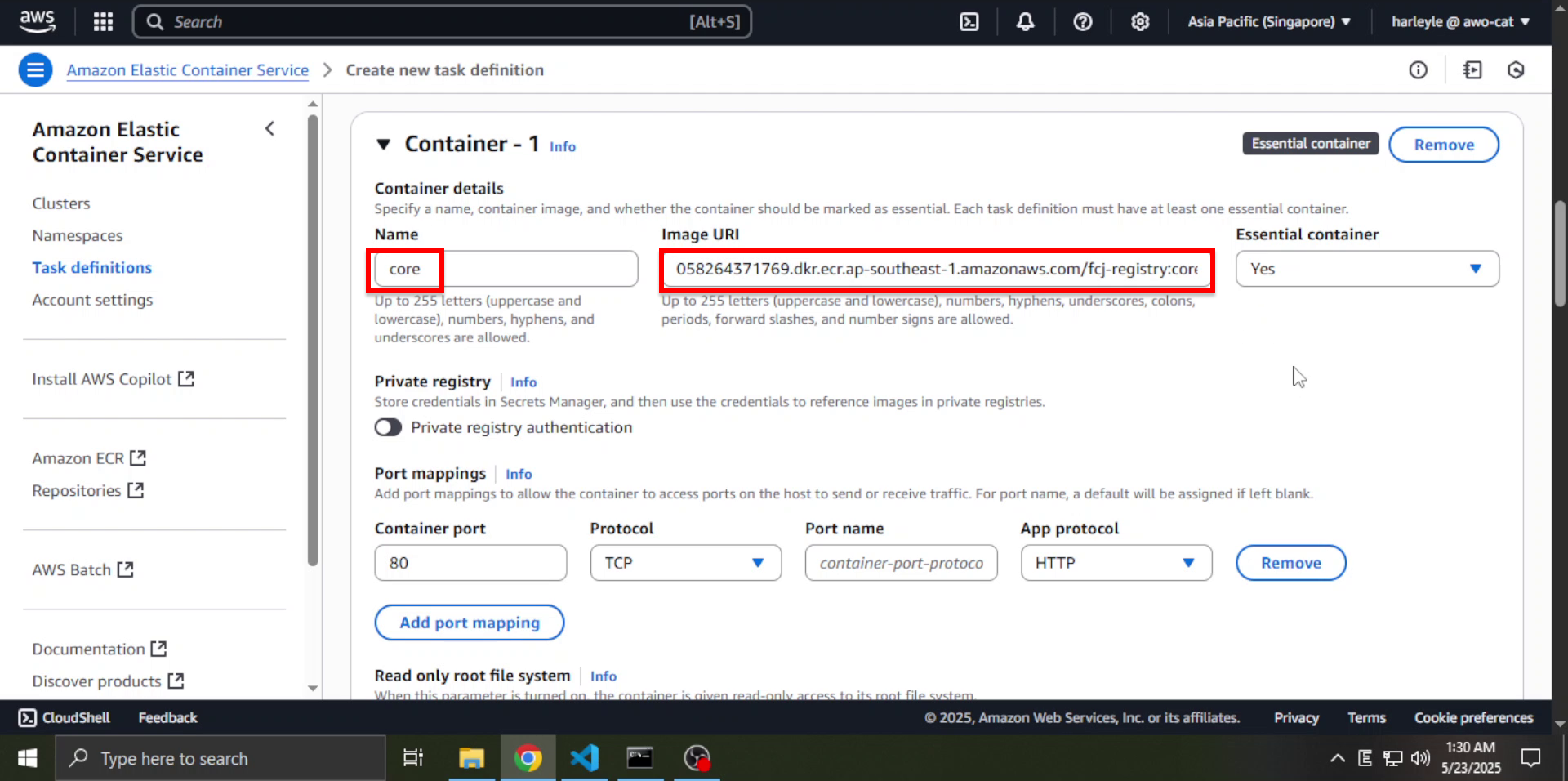
Task: Focus the Port name field
Action: click(901, 563)
